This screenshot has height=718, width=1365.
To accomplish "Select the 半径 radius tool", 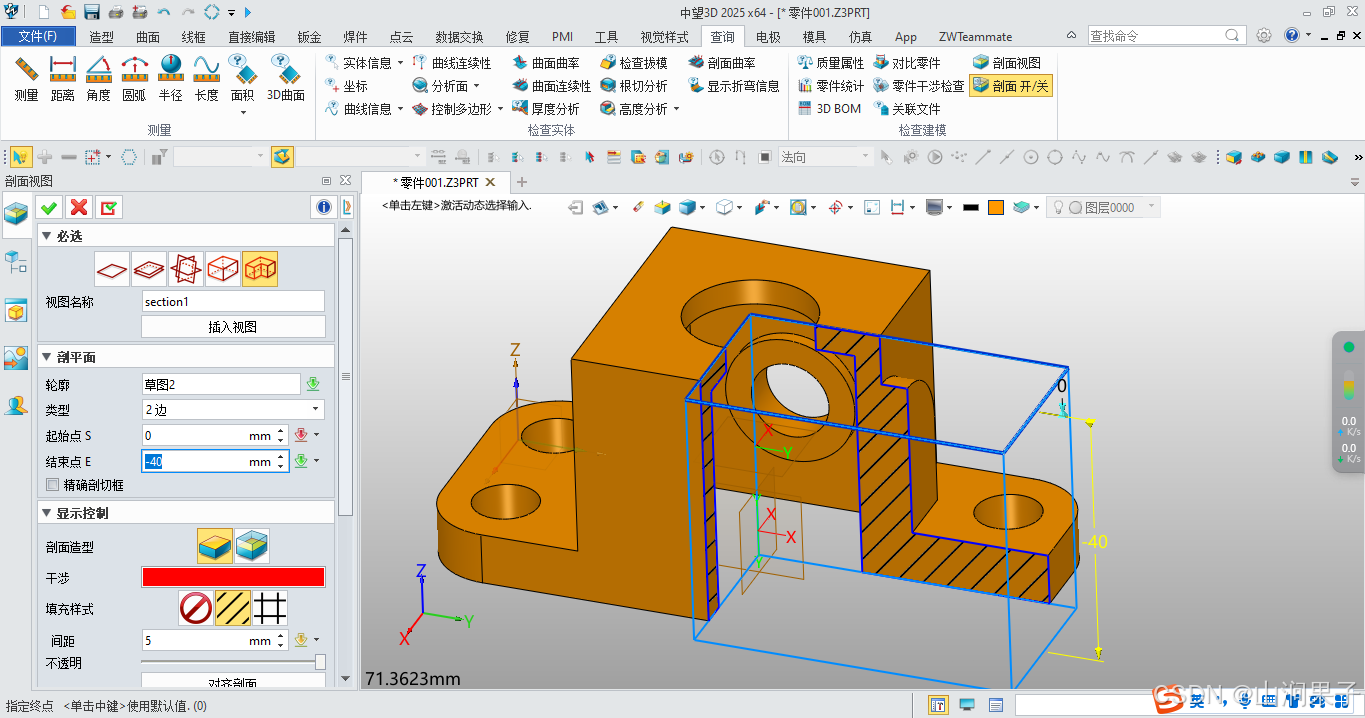I will coord(170,78).
